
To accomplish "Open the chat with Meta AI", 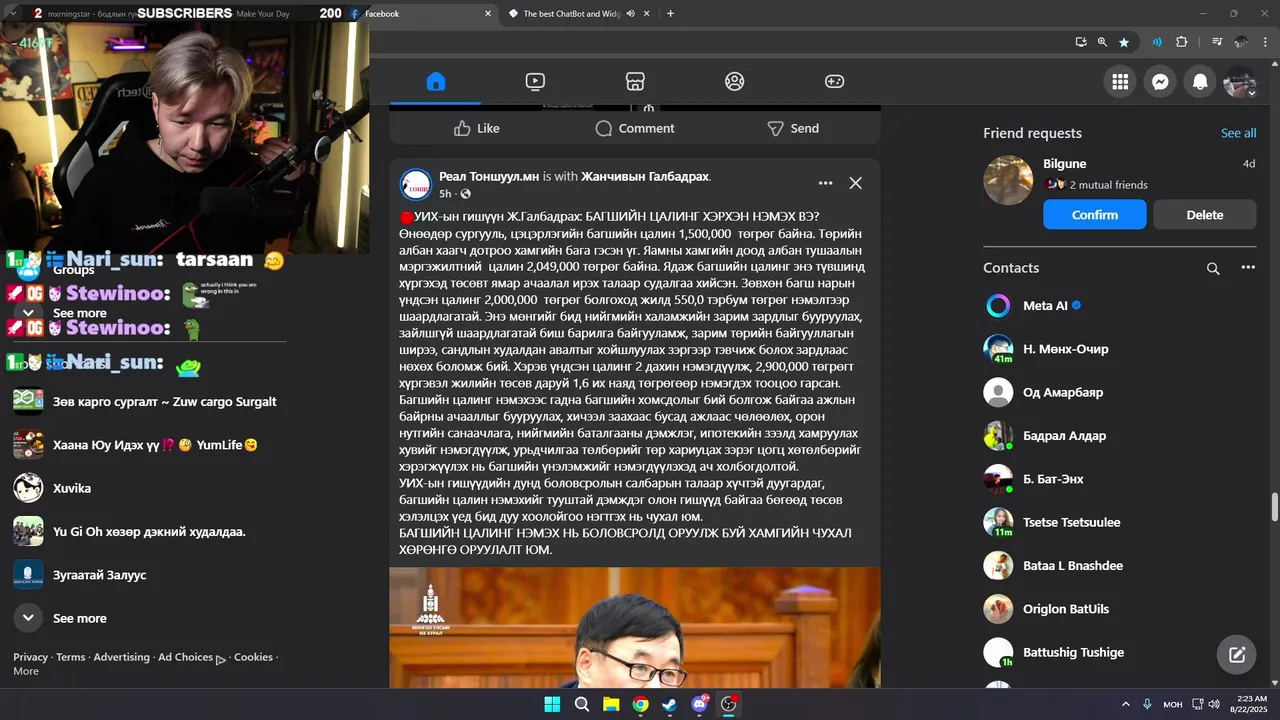I will [1120, 306].
